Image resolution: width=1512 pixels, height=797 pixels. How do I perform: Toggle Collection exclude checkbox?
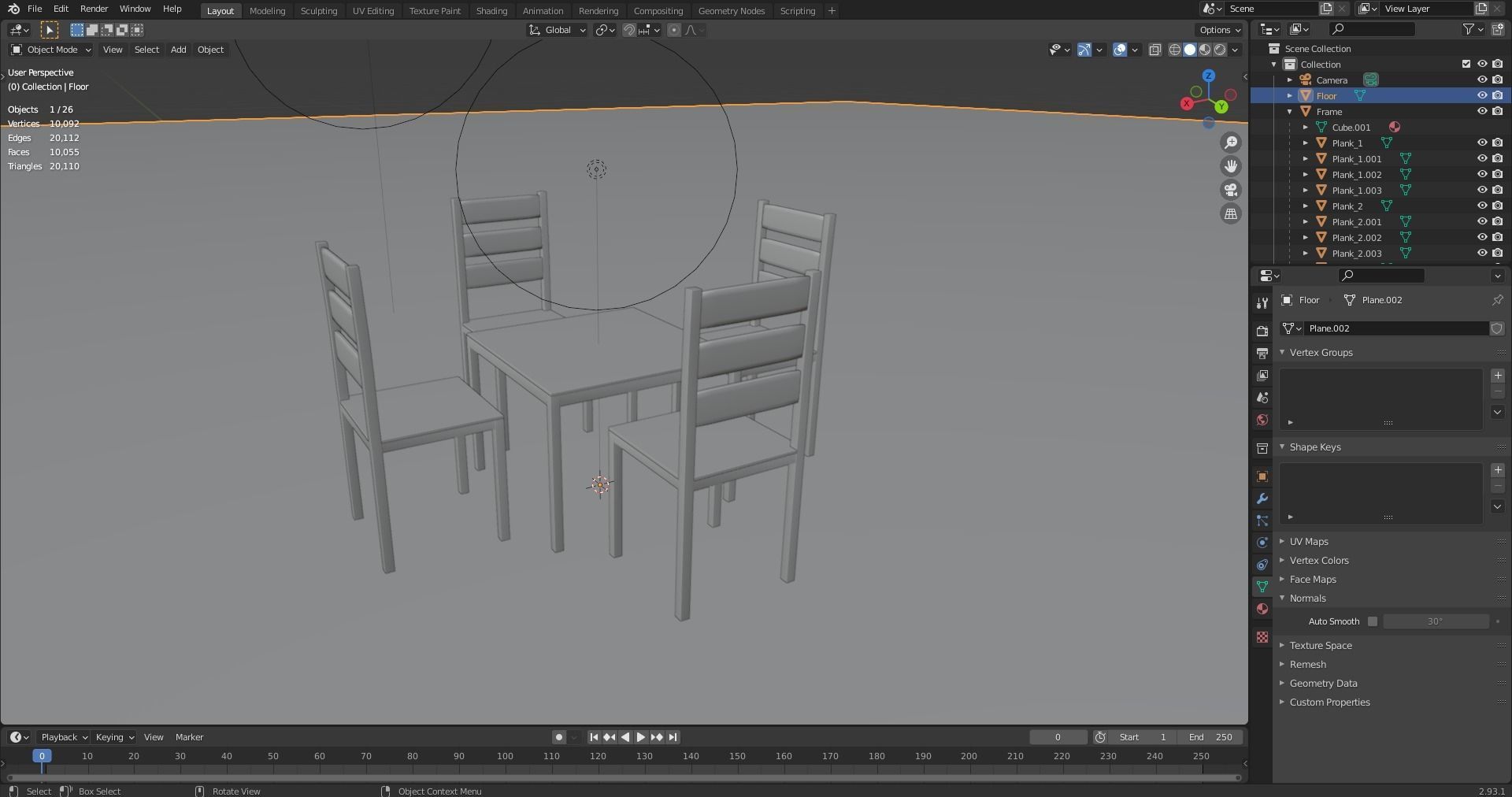[x=1466, y=64]
